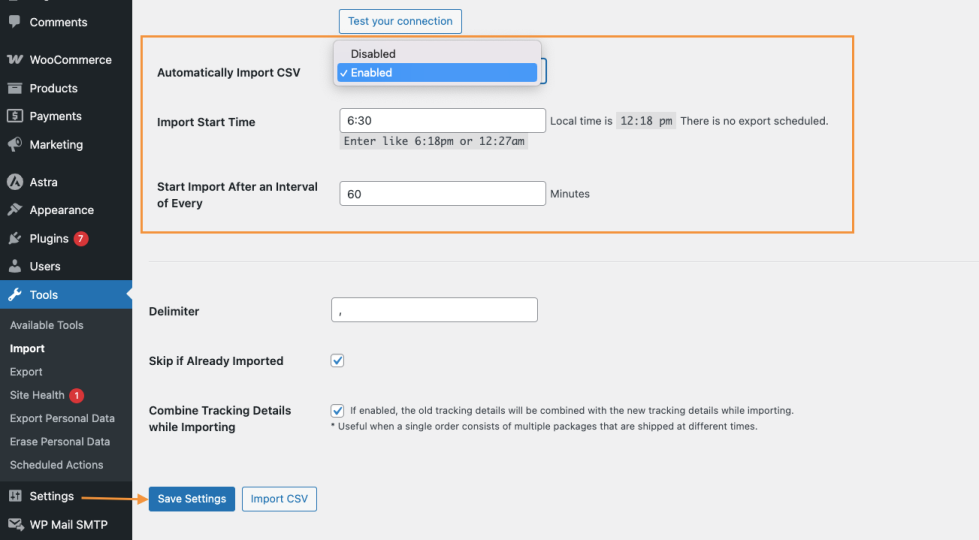Choose Enabled option in dropdown list
This screenshot has height=540, width=979.
(x=371, y=73)
